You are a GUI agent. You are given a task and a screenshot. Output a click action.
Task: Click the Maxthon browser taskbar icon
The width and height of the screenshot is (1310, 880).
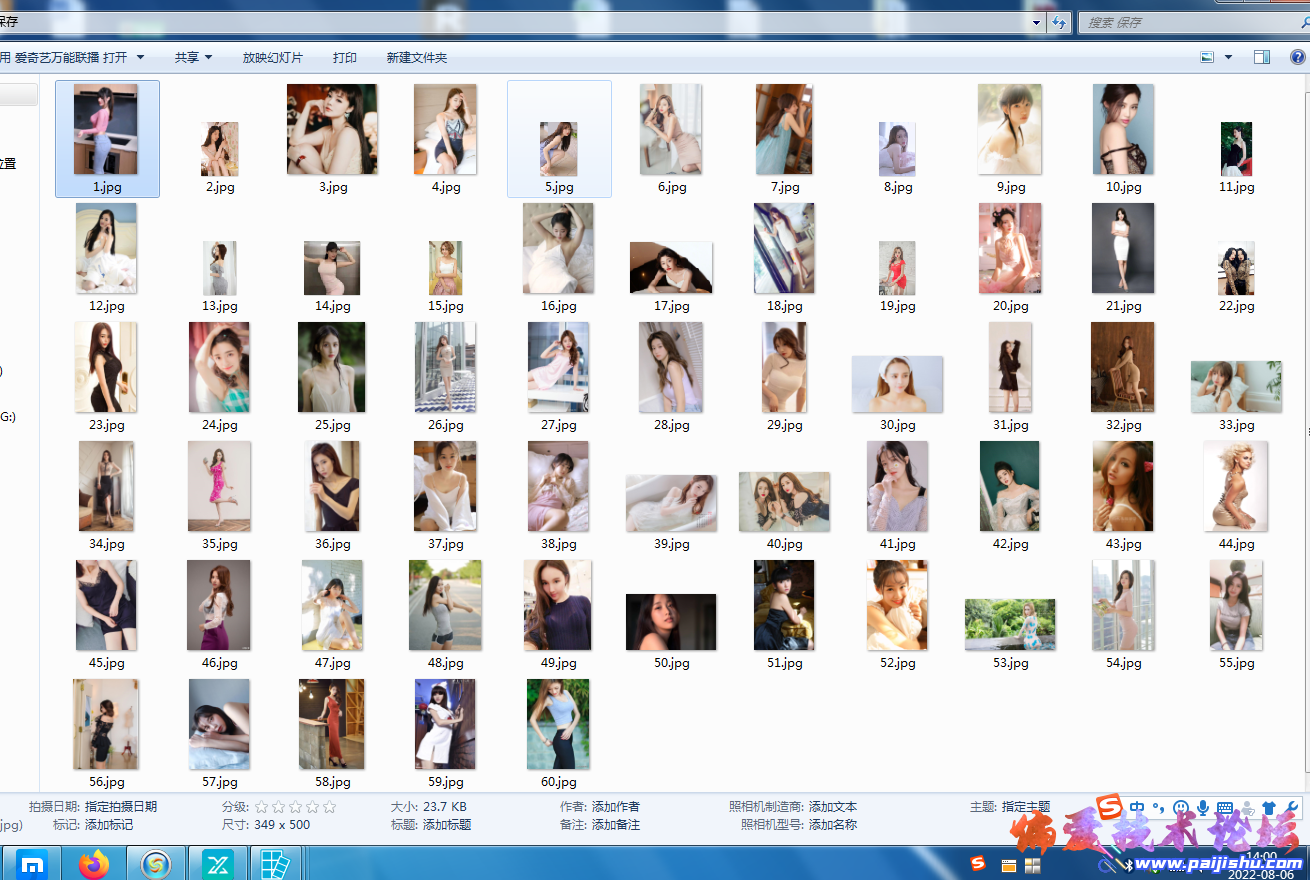tap(32, 863)
